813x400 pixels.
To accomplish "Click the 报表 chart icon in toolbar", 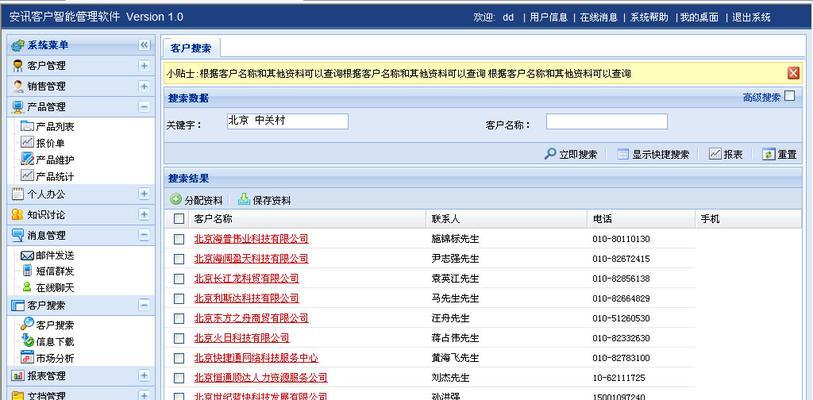I will click(x=715, y=154).
